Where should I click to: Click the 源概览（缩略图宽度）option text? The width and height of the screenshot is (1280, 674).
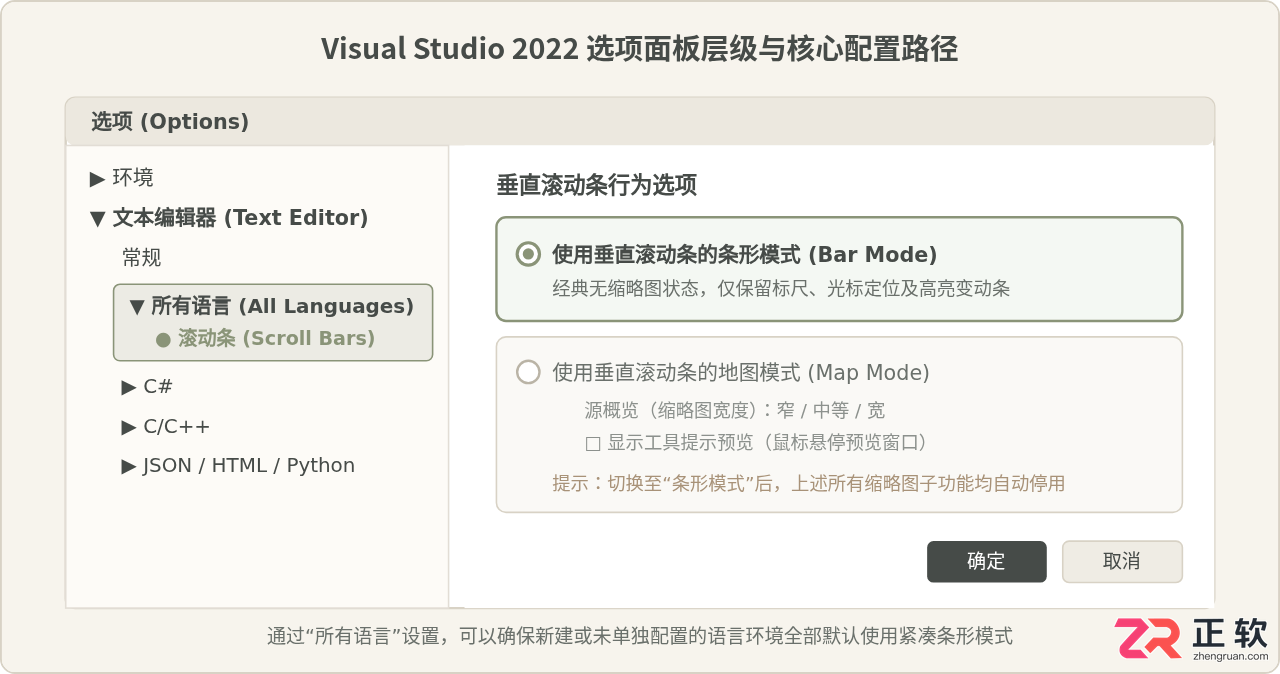(x=735, y=411)
